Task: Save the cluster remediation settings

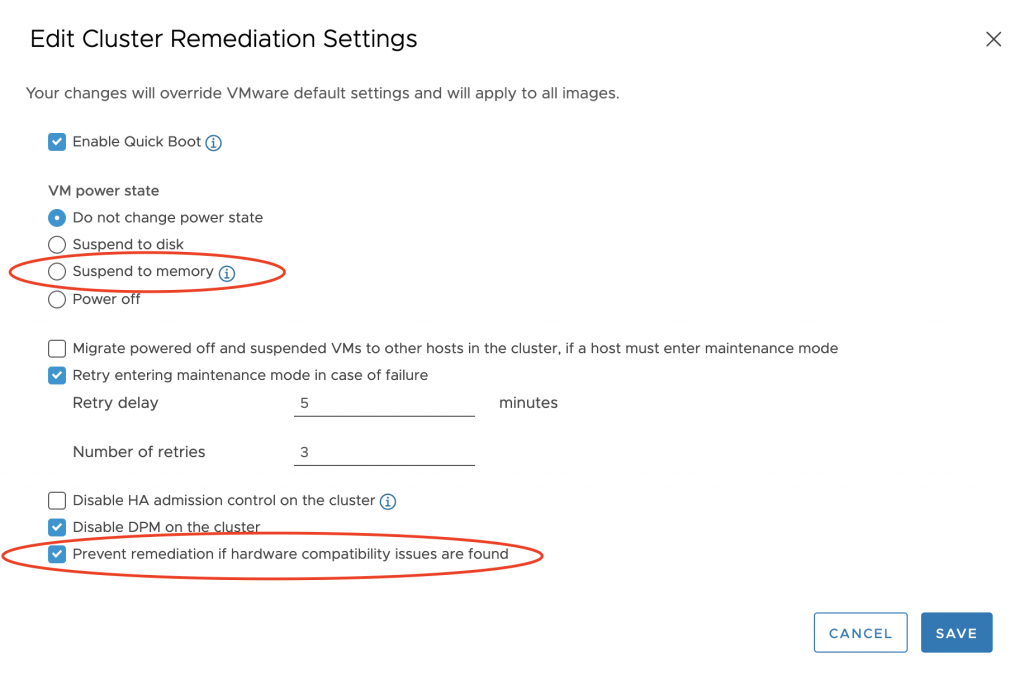Action: [x=956, y=633]
